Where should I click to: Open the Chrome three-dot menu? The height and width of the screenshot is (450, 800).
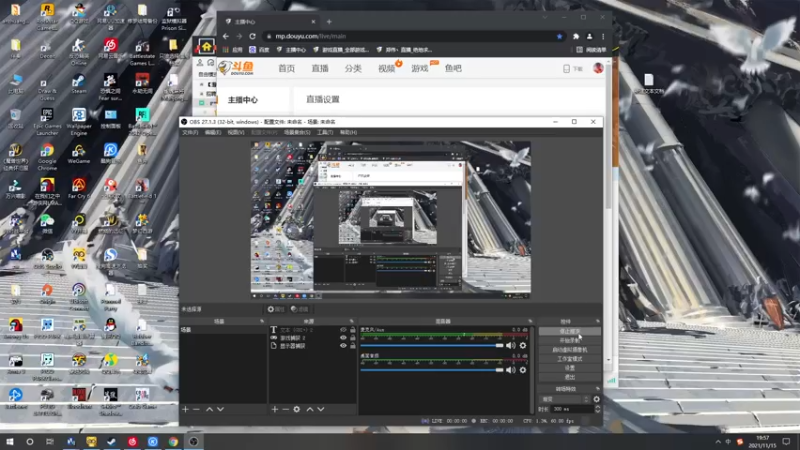[x=603, y=36]
